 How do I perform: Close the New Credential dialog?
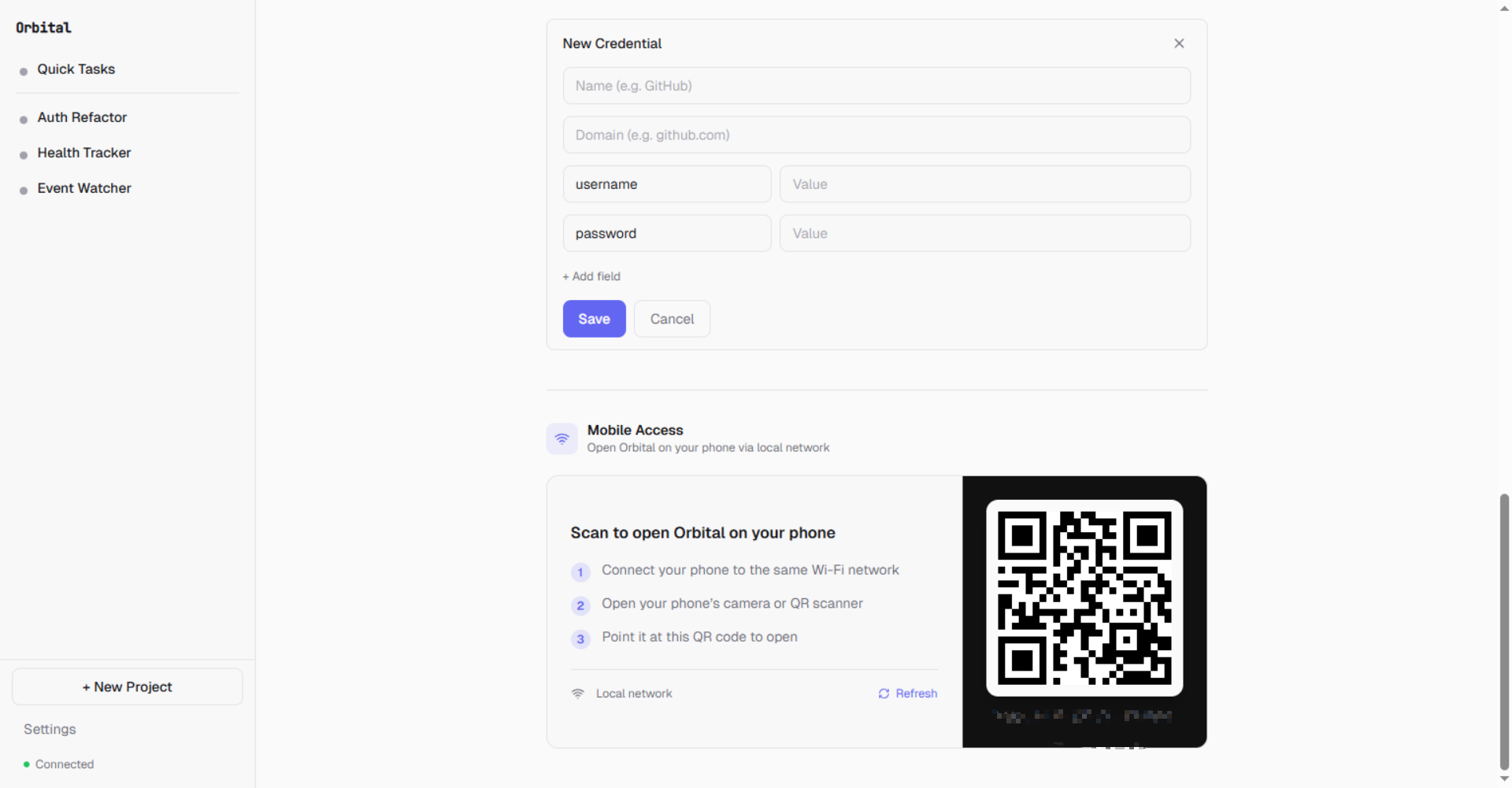tap(1179, 43)
